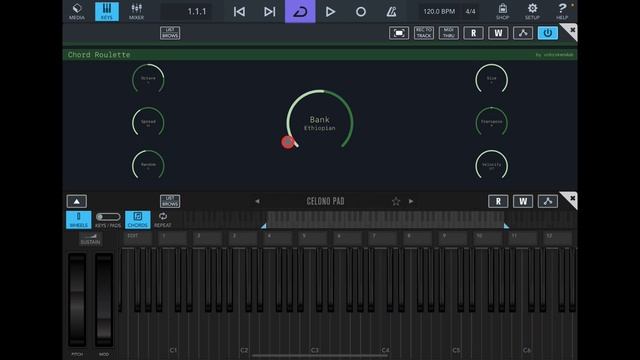Trigger chord pad 10

tap(487, 238)
